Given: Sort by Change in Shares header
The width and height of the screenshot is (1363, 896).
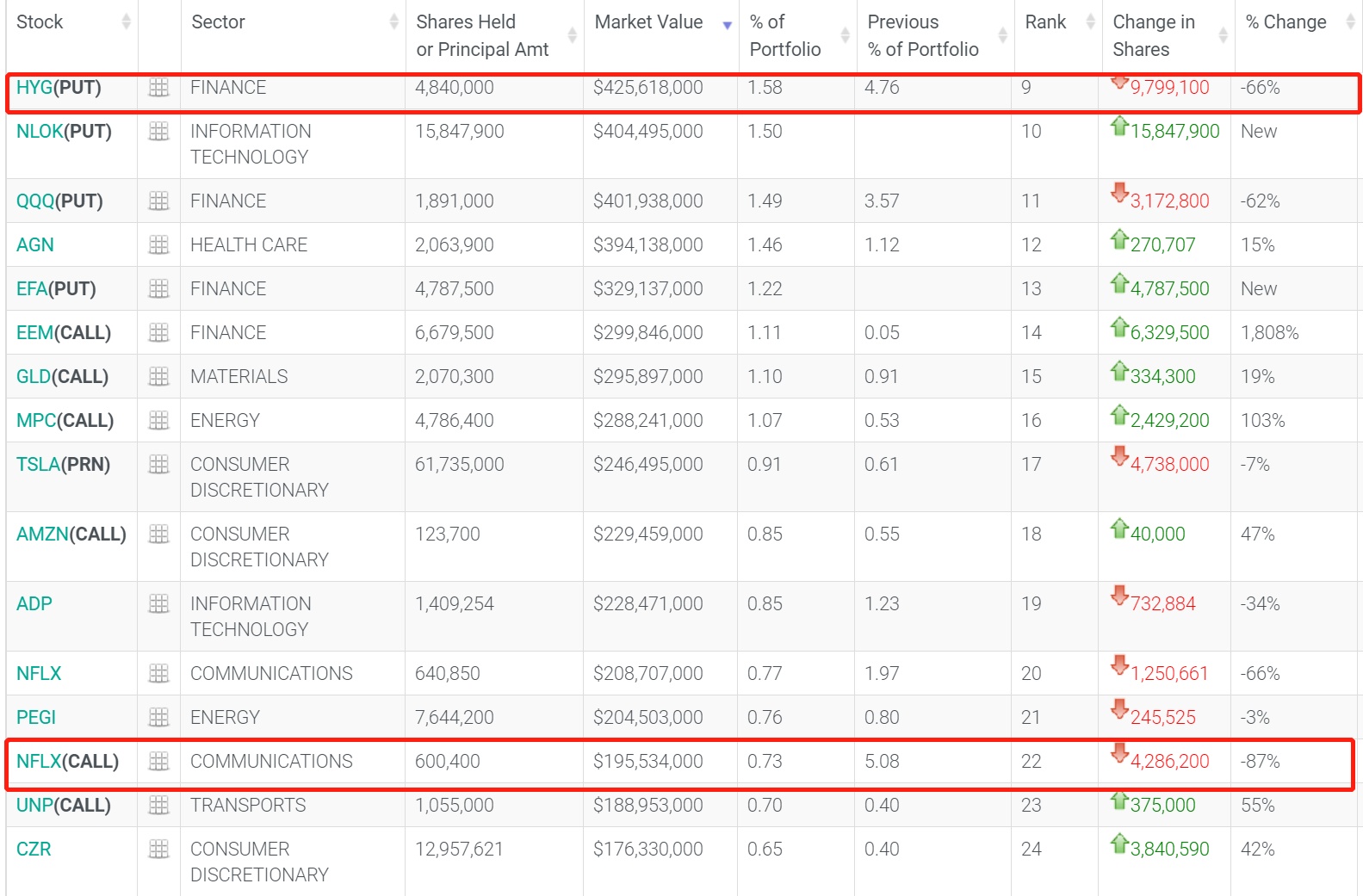Looking at the screenshot, I should 1153,35.
